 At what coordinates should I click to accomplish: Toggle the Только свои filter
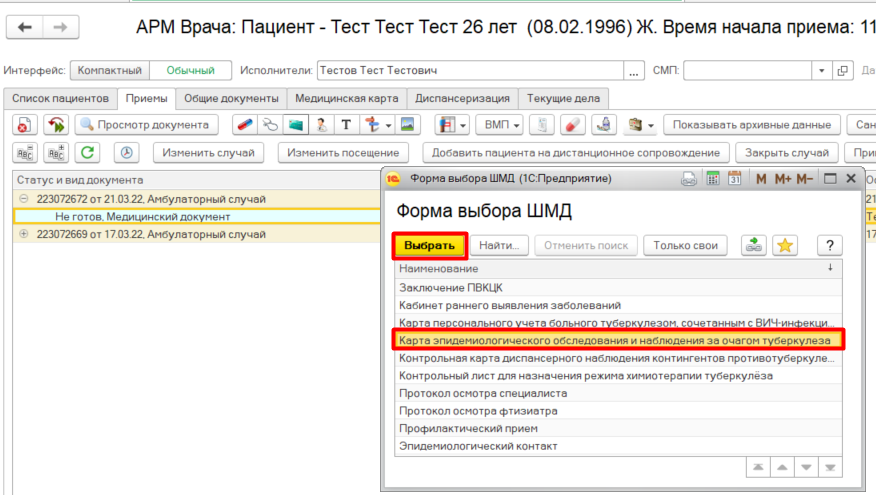tap(684, 245)
